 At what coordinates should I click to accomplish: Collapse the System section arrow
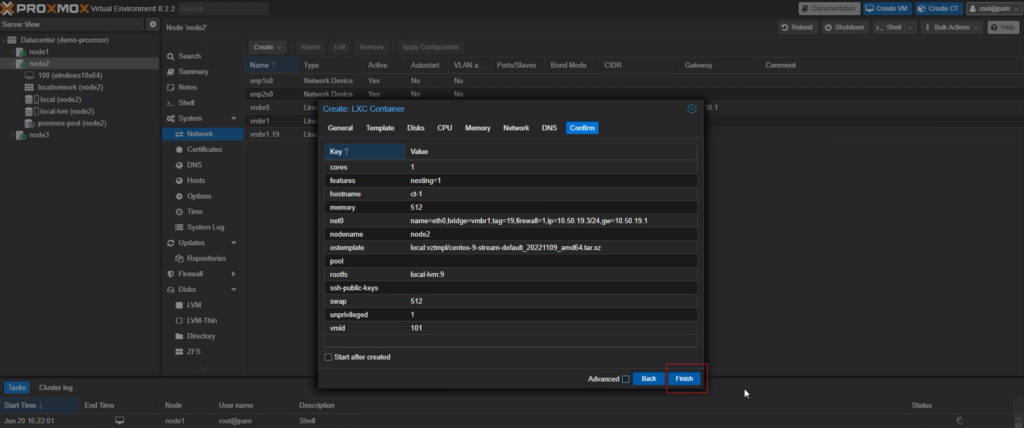(x=234, y=118)
